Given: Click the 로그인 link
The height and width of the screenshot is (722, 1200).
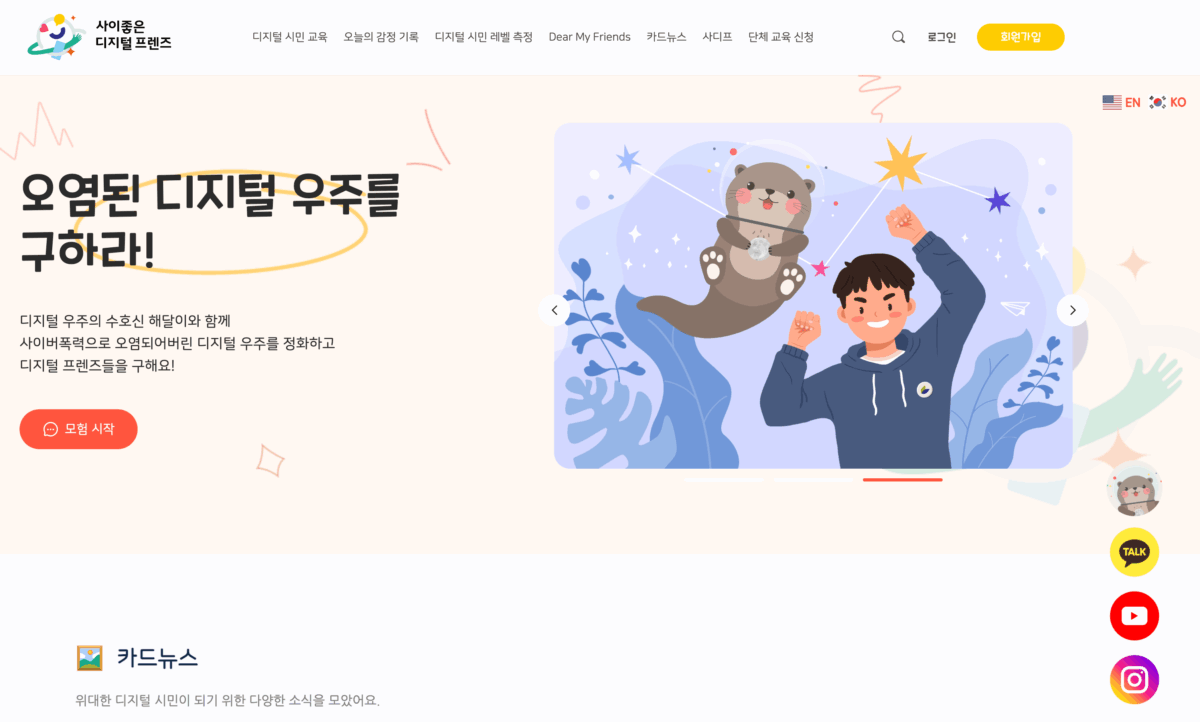Looking at the screenshot, I should coord(941,37).
